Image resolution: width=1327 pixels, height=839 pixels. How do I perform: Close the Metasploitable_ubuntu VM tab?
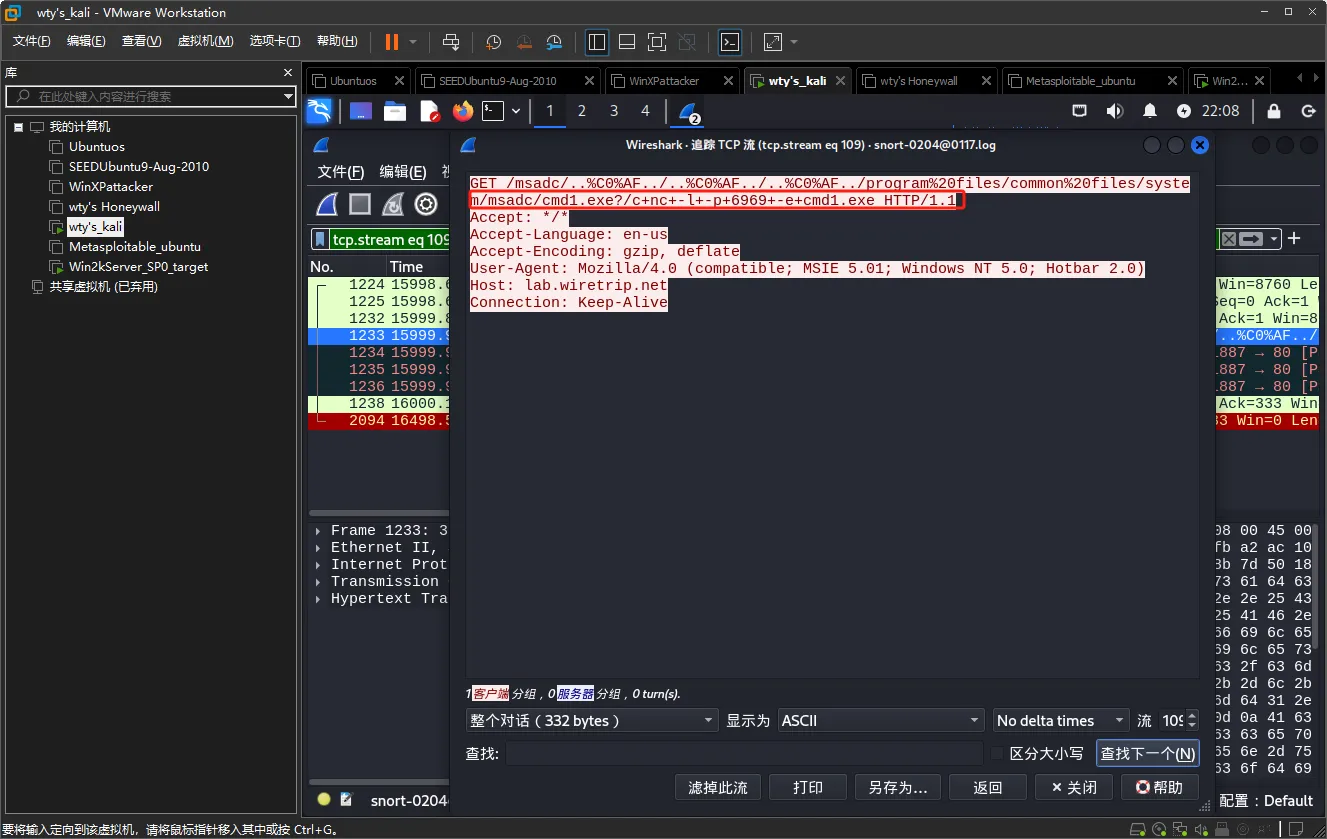(1172, 81)
